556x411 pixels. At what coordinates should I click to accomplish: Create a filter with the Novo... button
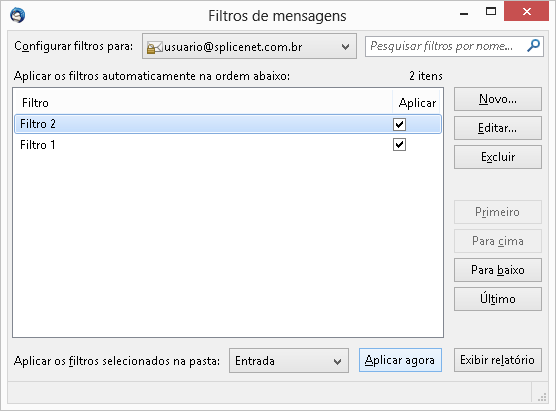(x=498, y=99)
